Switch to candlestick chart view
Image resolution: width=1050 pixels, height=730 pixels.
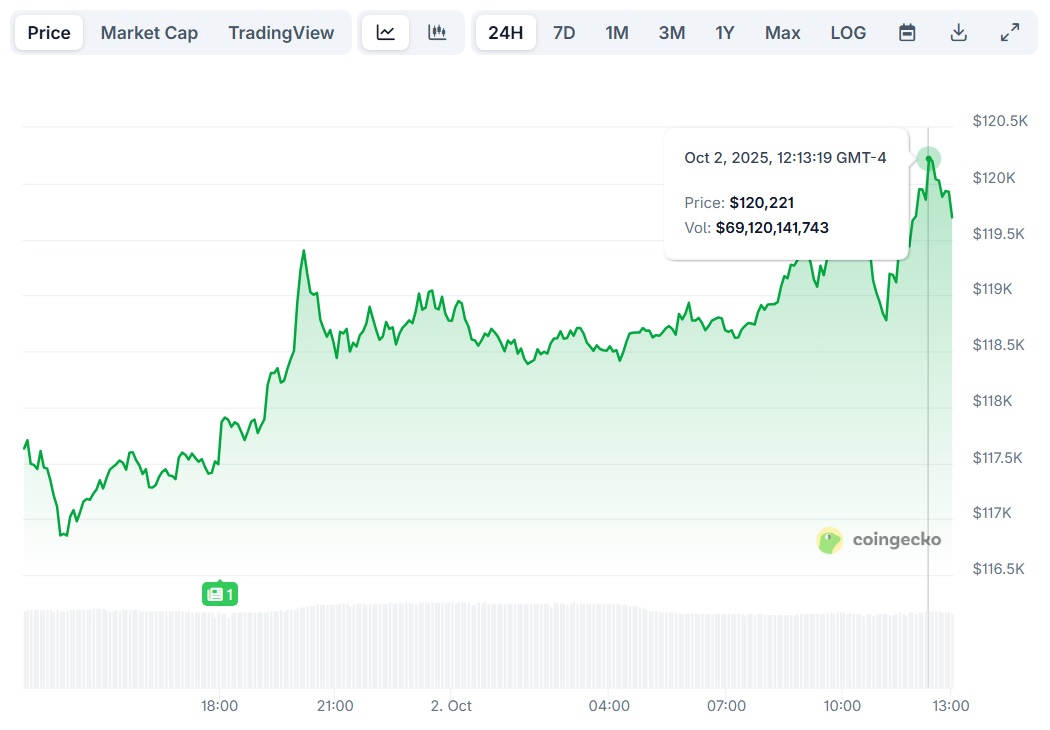(437, 32)
